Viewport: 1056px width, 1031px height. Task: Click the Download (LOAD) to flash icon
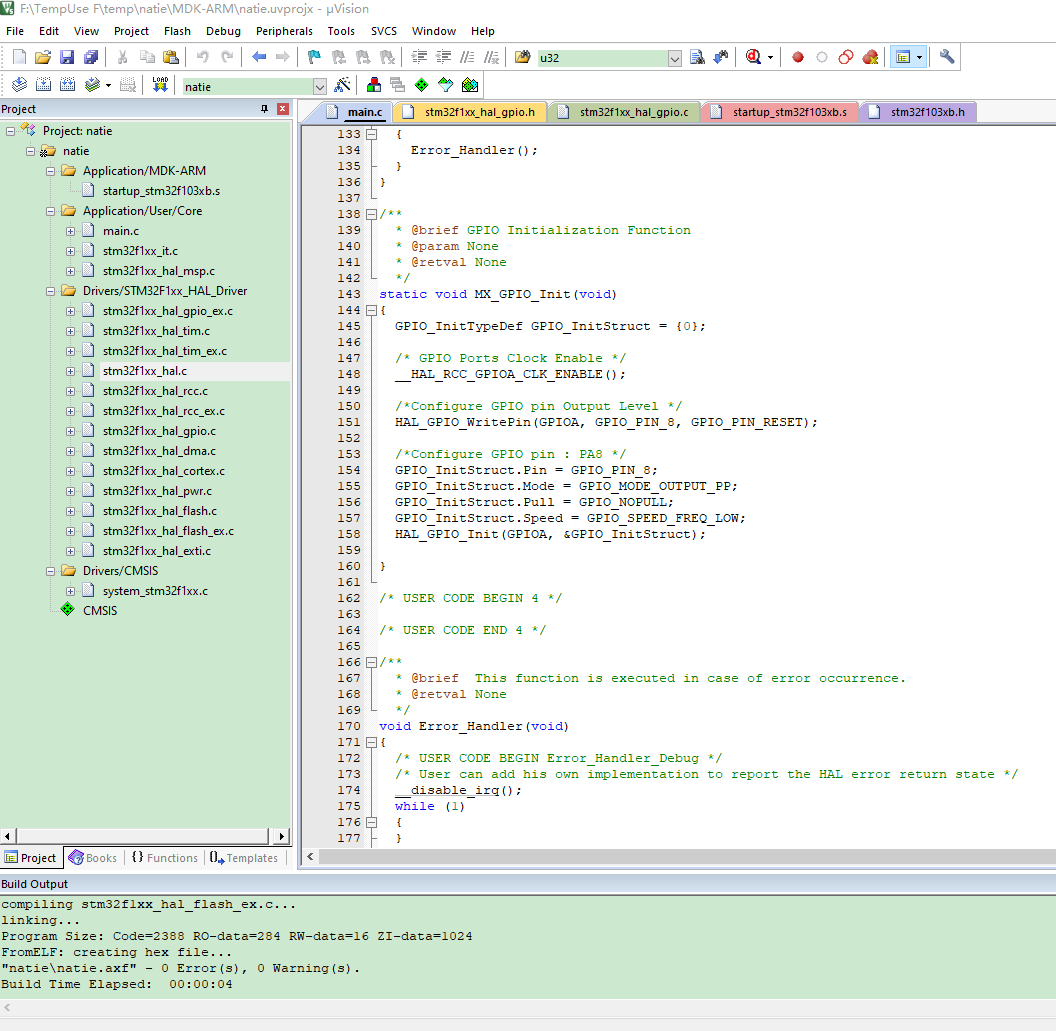(x=160, y=86)
